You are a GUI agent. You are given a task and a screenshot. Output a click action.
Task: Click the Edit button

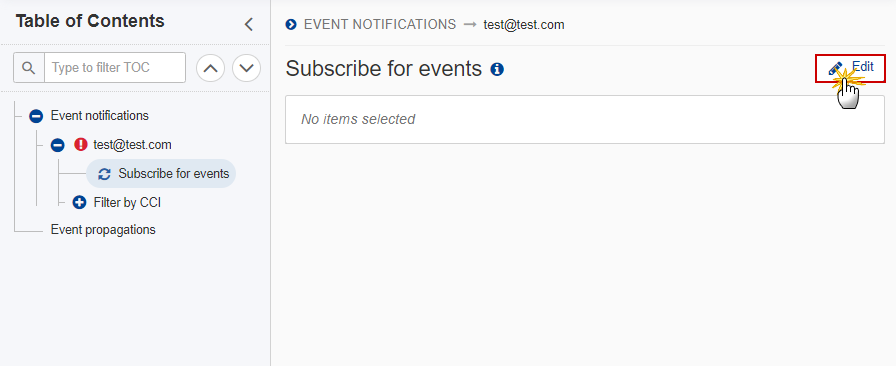click(850, 68)
